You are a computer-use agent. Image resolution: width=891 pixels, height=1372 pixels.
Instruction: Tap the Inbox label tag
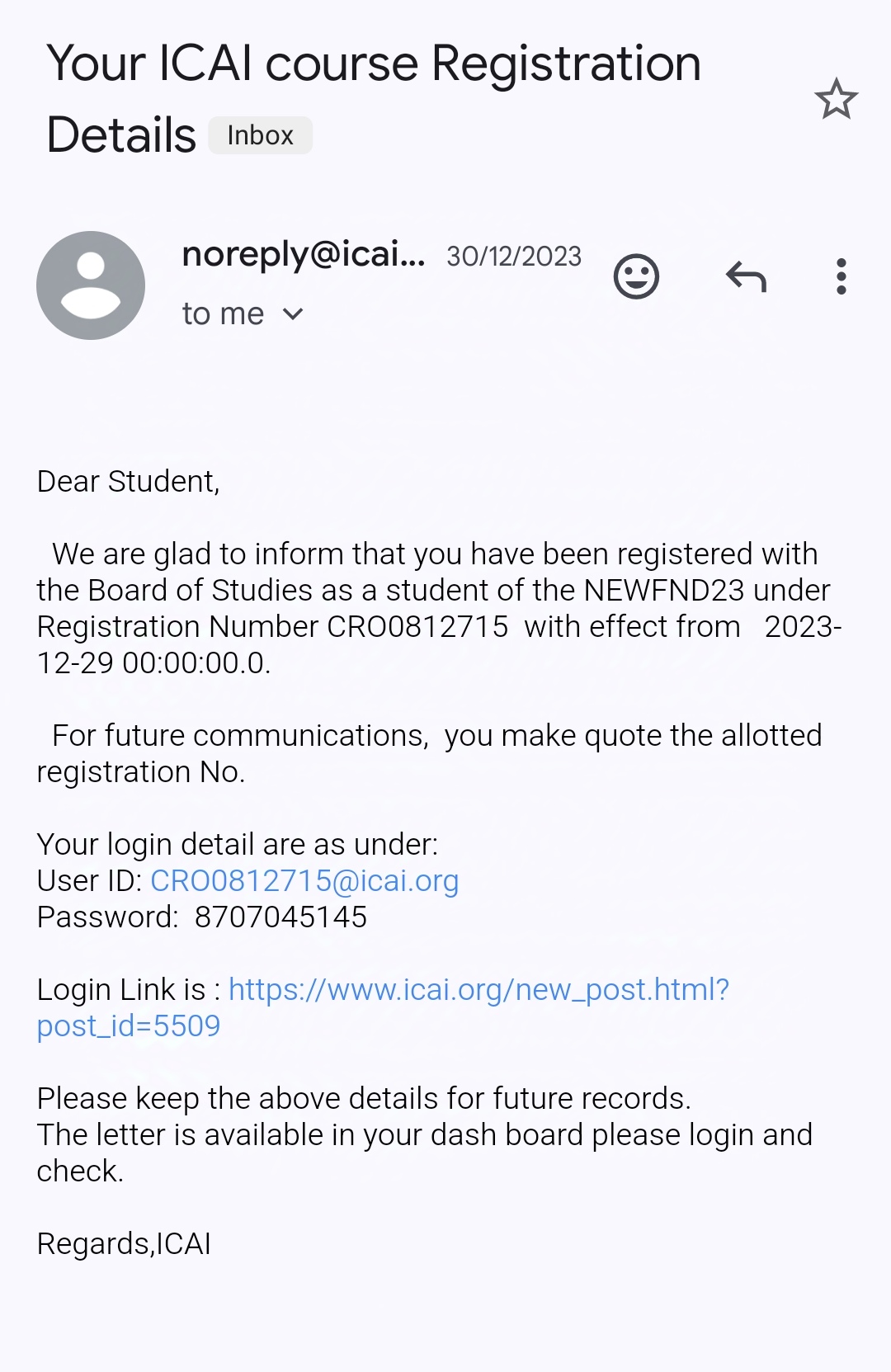click(260, 135)
